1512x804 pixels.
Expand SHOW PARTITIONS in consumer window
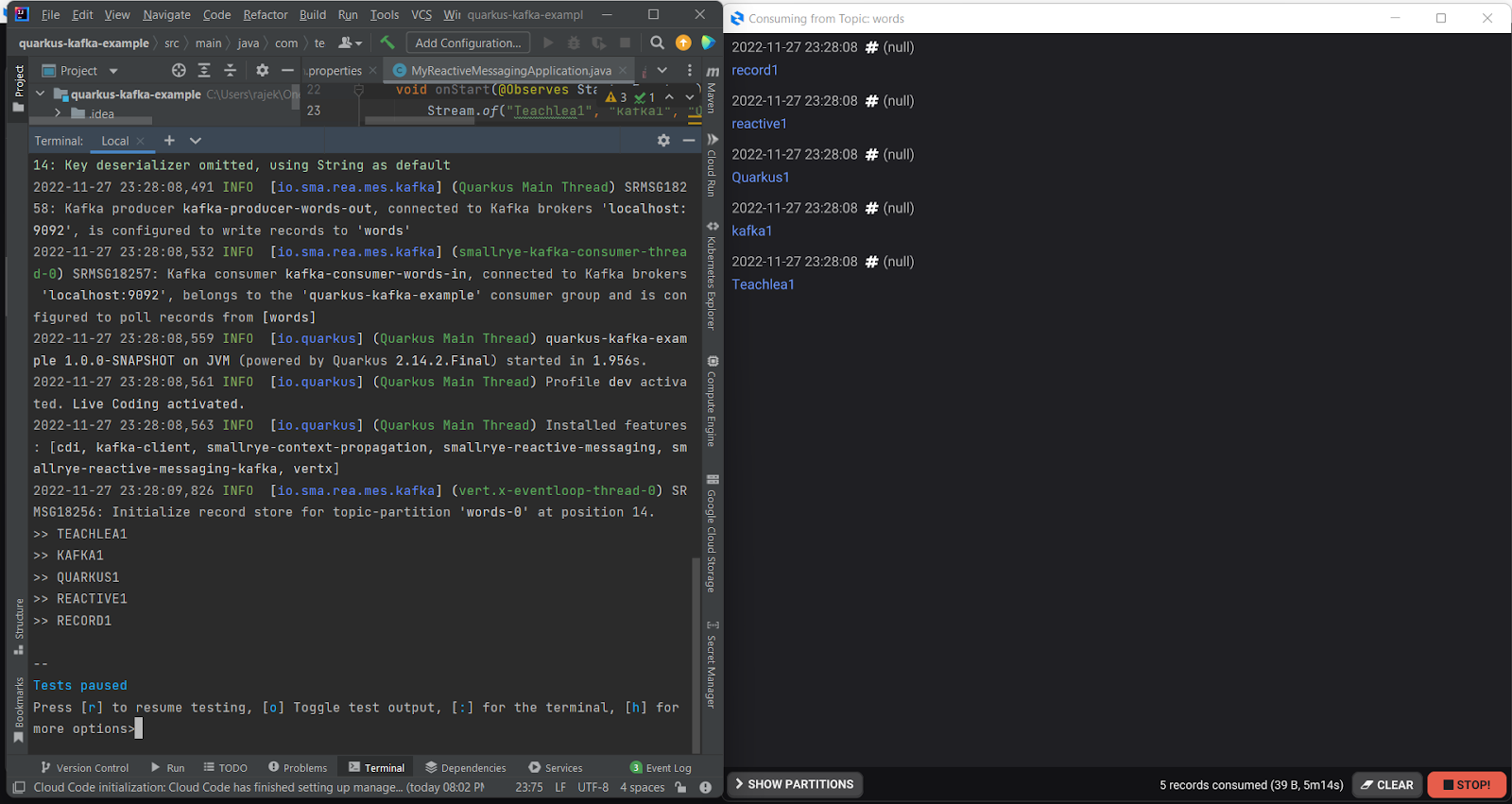(x=795, y=784)
